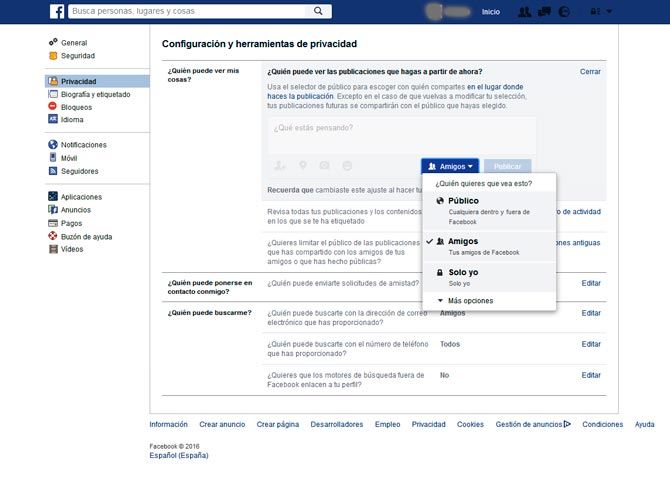Screen dimensions: 670x477
Task: Click Cookies footer link
Action: click(x=470, y=424)
